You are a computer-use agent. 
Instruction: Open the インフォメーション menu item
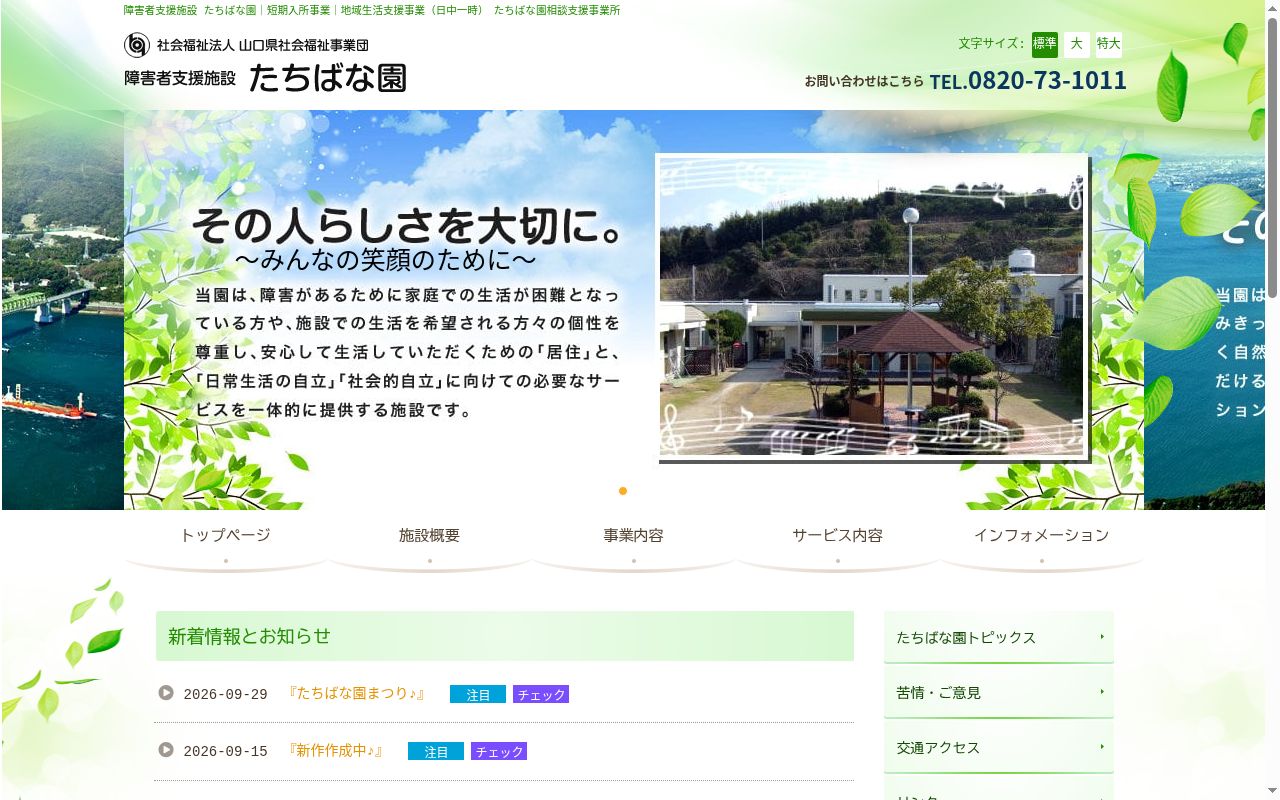1042,541
